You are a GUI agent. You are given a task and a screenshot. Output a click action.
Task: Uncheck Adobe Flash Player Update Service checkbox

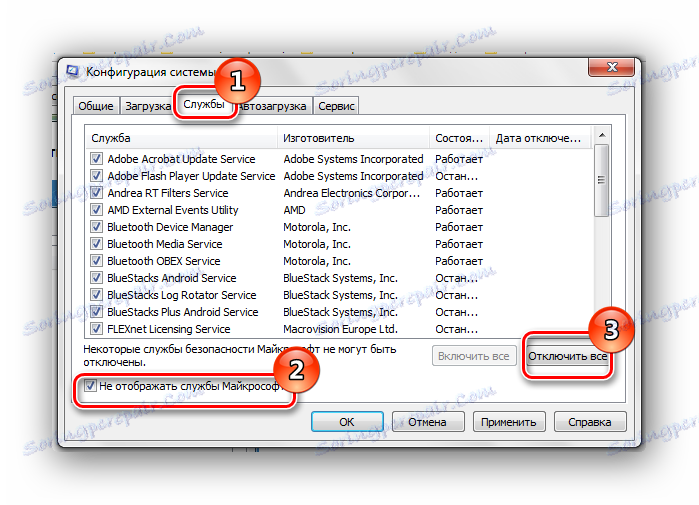click(x=96, y=176)
